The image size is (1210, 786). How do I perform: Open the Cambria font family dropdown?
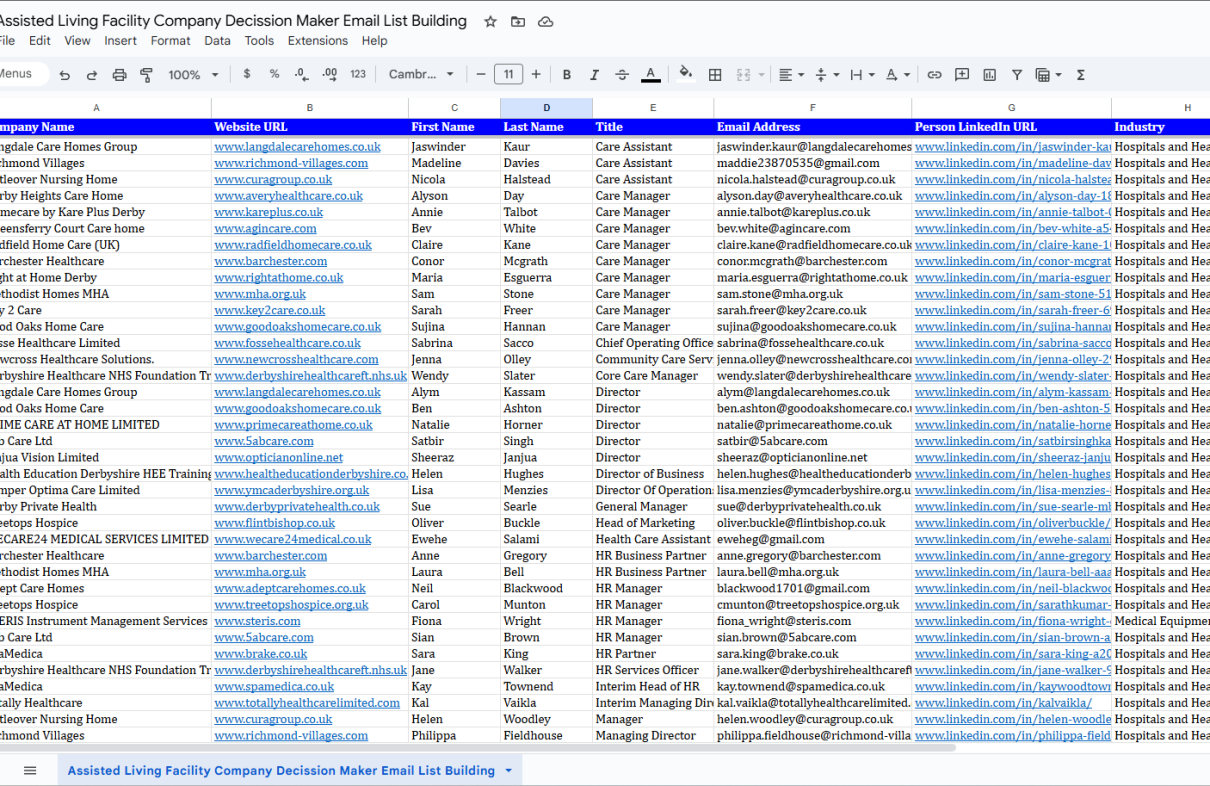tap(421, 75)
